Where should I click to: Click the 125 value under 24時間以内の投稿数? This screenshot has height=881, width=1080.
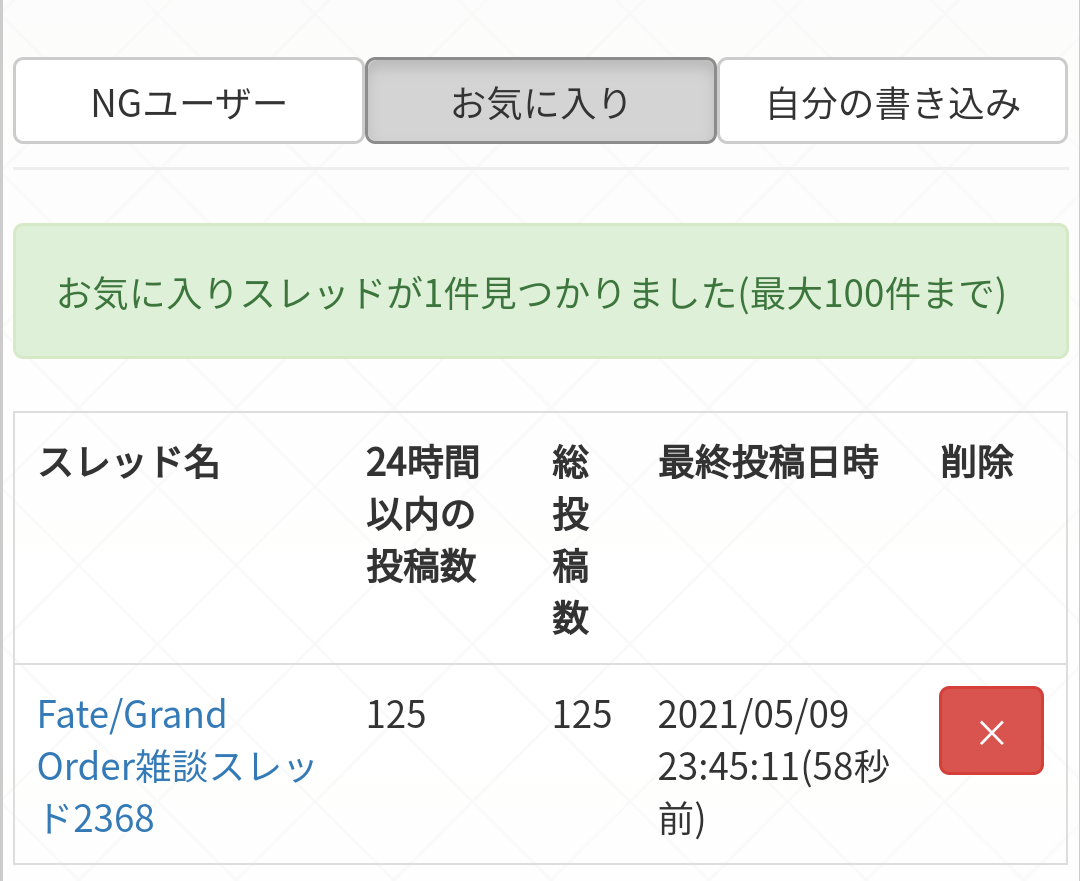click(396, 715)
